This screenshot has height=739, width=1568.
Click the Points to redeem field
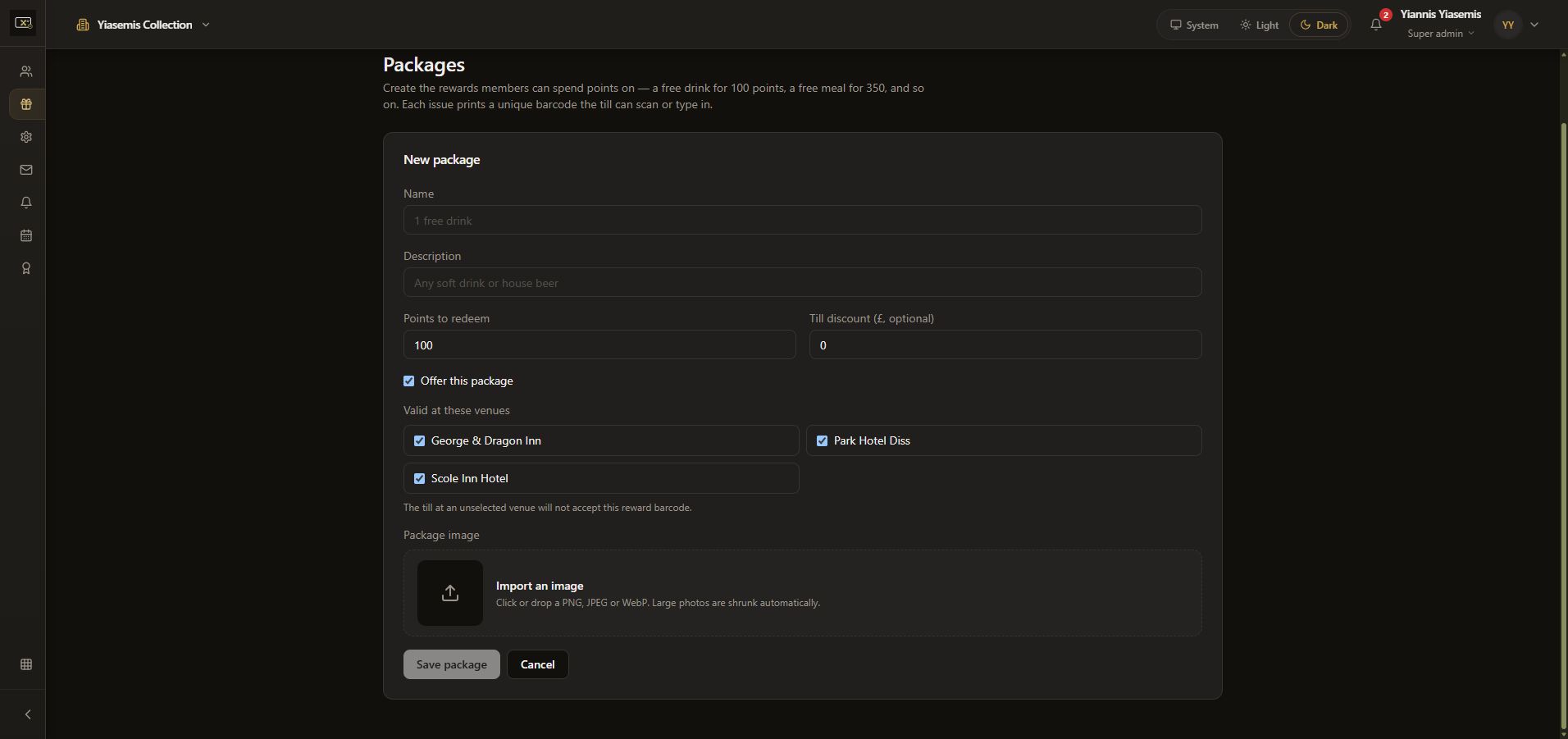pyautogui.click(x=599, y=344)
